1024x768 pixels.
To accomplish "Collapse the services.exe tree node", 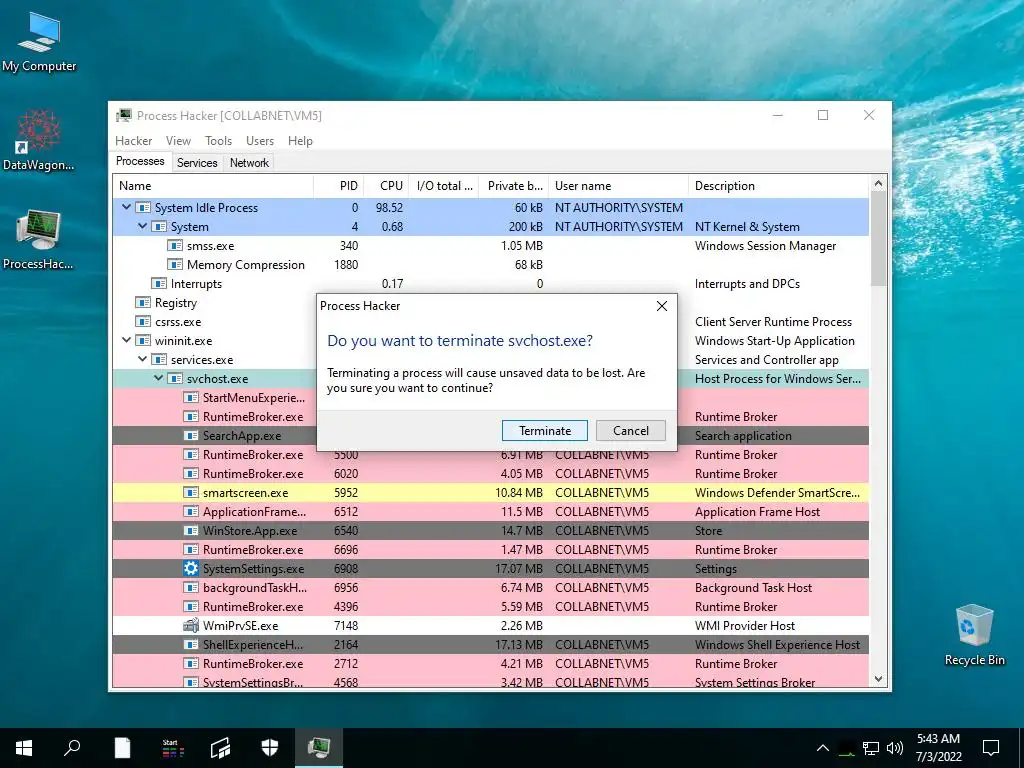I will point(142,359).
